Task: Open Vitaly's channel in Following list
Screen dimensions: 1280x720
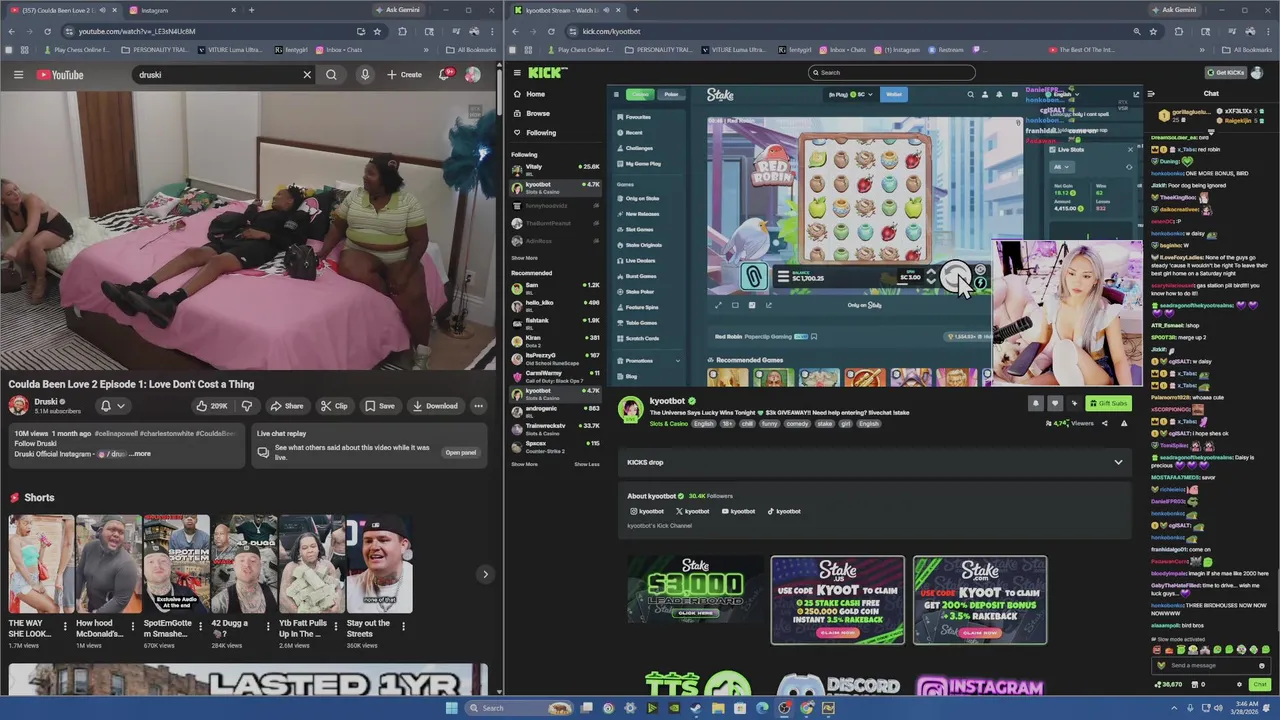Action: click(555, 169)
